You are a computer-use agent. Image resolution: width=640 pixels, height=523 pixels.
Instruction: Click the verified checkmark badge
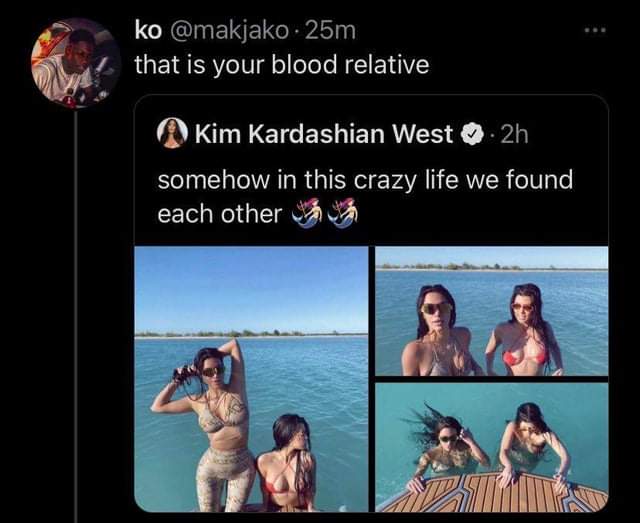(472, 134)
